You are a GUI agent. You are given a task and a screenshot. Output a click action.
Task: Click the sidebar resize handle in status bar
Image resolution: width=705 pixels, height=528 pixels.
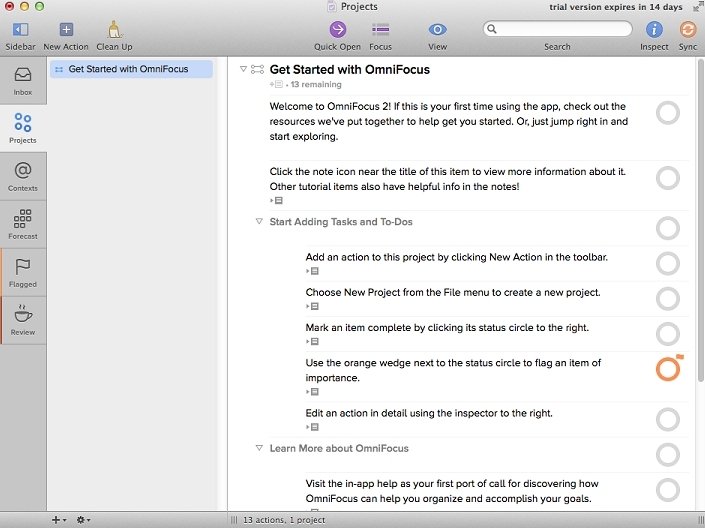[x=234, y=520]
